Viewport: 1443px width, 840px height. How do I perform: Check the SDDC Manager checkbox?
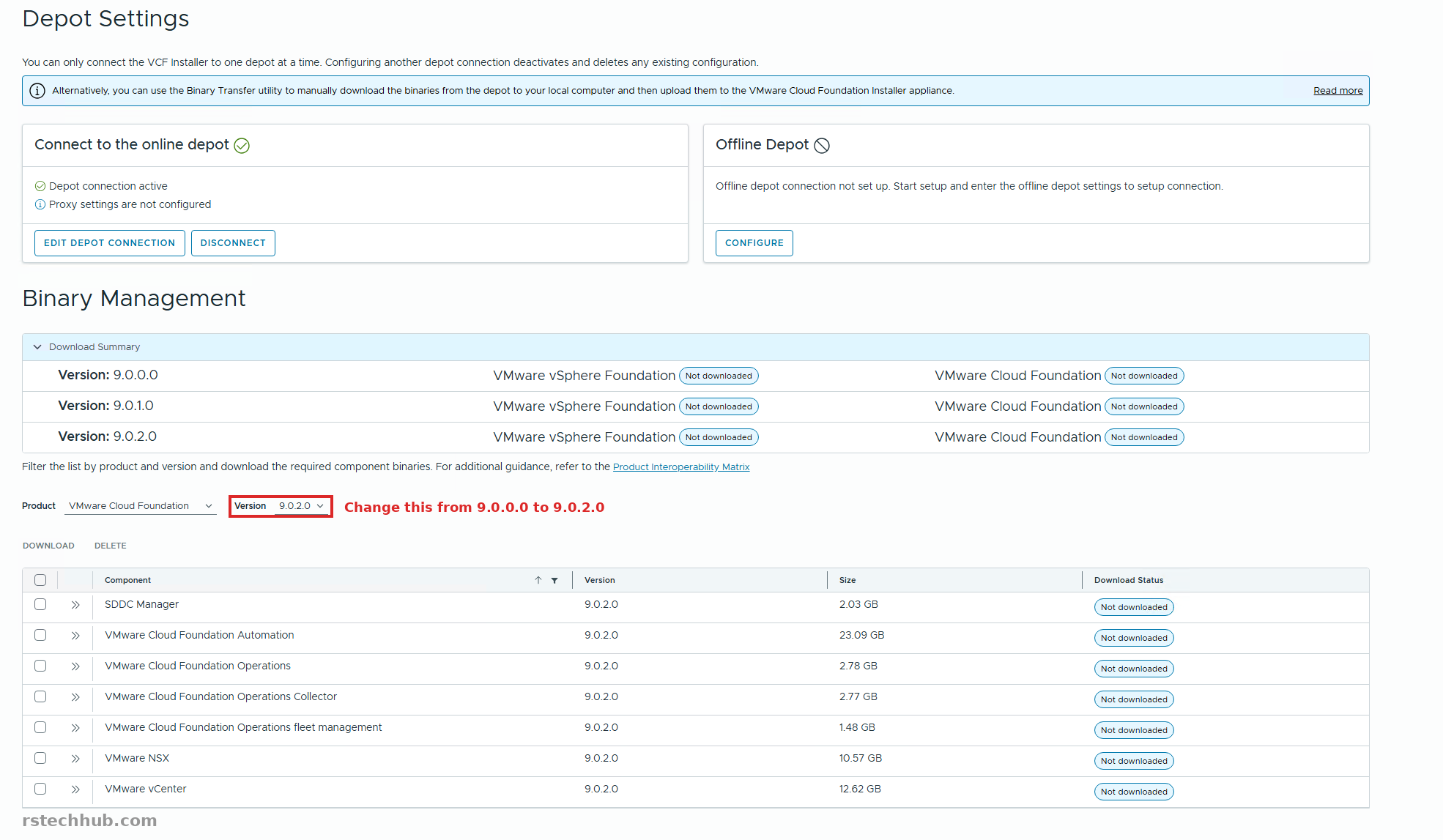pyautogui.click(x=40, y=604)
